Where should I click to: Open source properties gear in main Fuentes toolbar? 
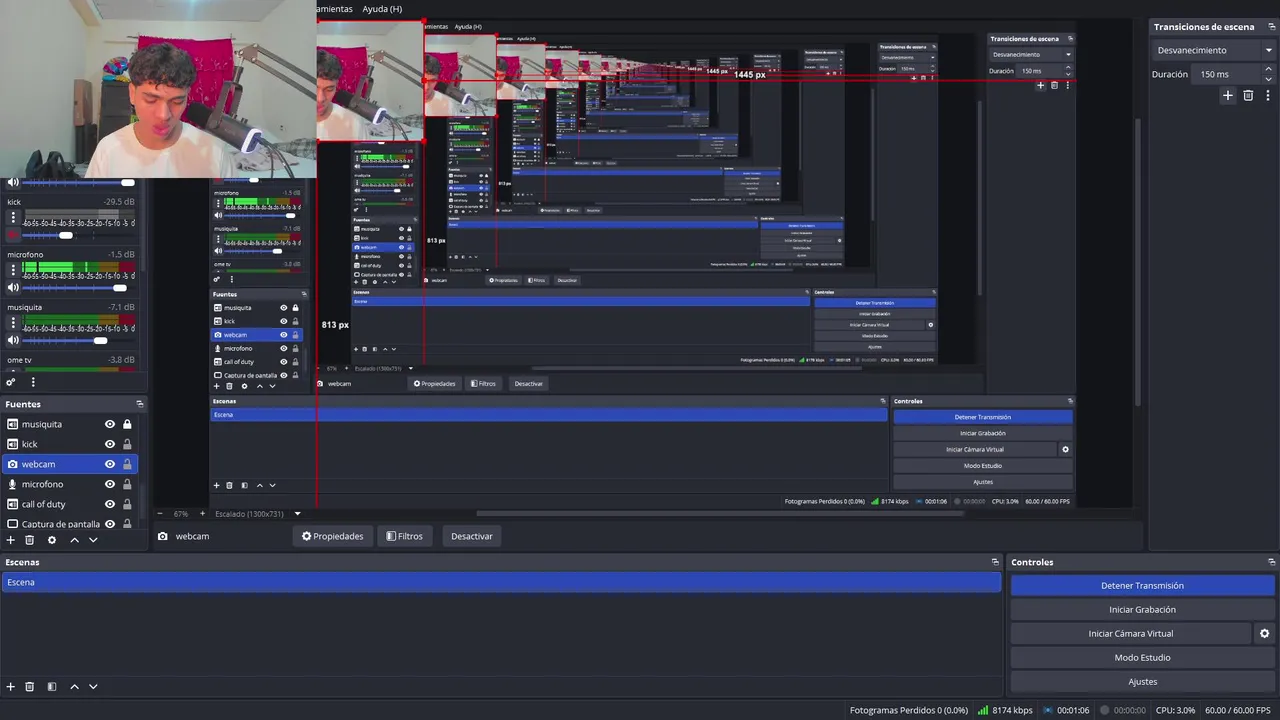52,540
